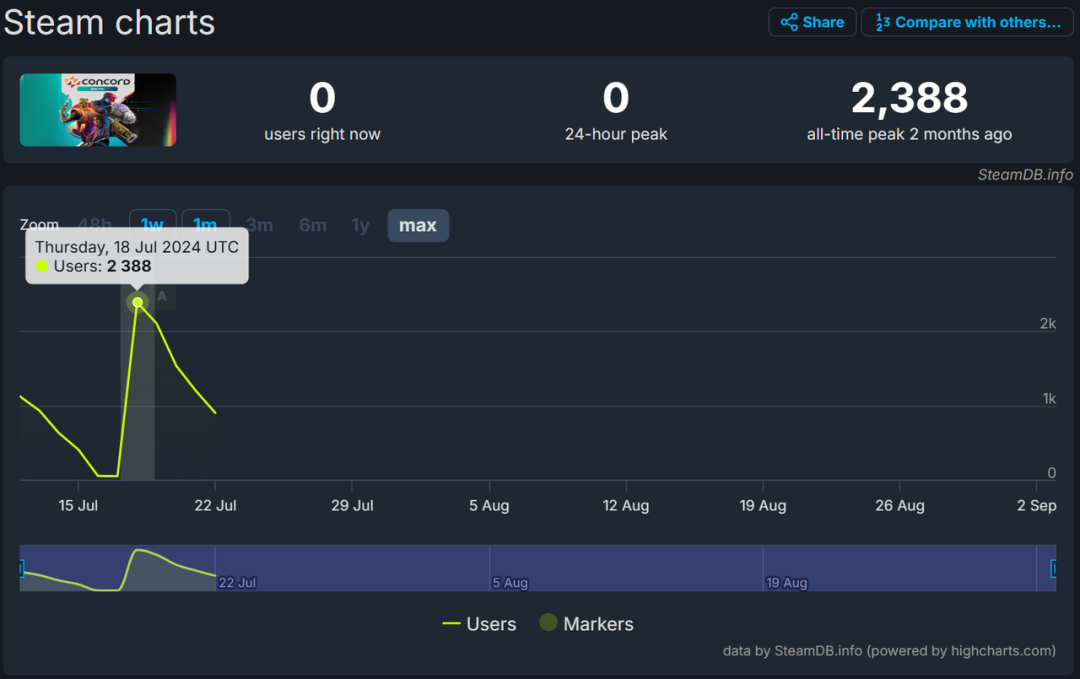Click the A marker flag on chart

coord(162,297)
